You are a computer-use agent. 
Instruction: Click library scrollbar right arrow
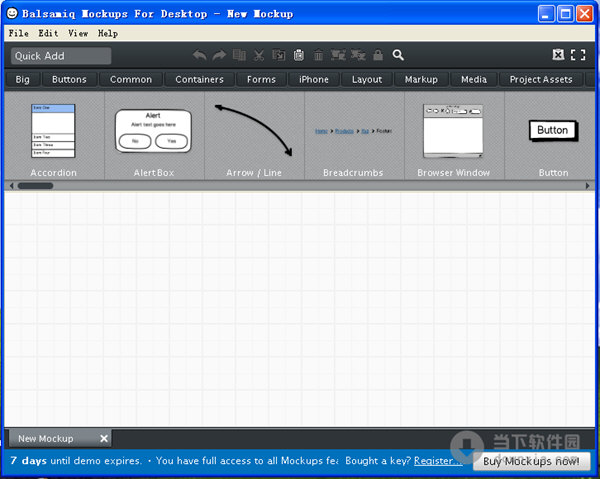[588, 186]
